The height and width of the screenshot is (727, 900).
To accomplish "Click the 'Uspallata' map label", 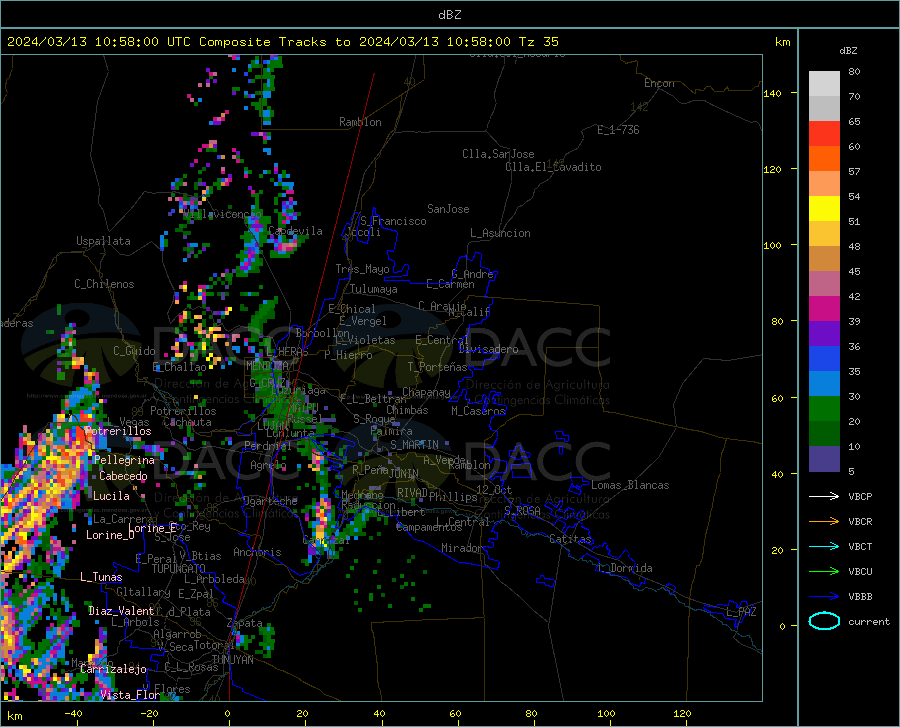I will point(103,241).
